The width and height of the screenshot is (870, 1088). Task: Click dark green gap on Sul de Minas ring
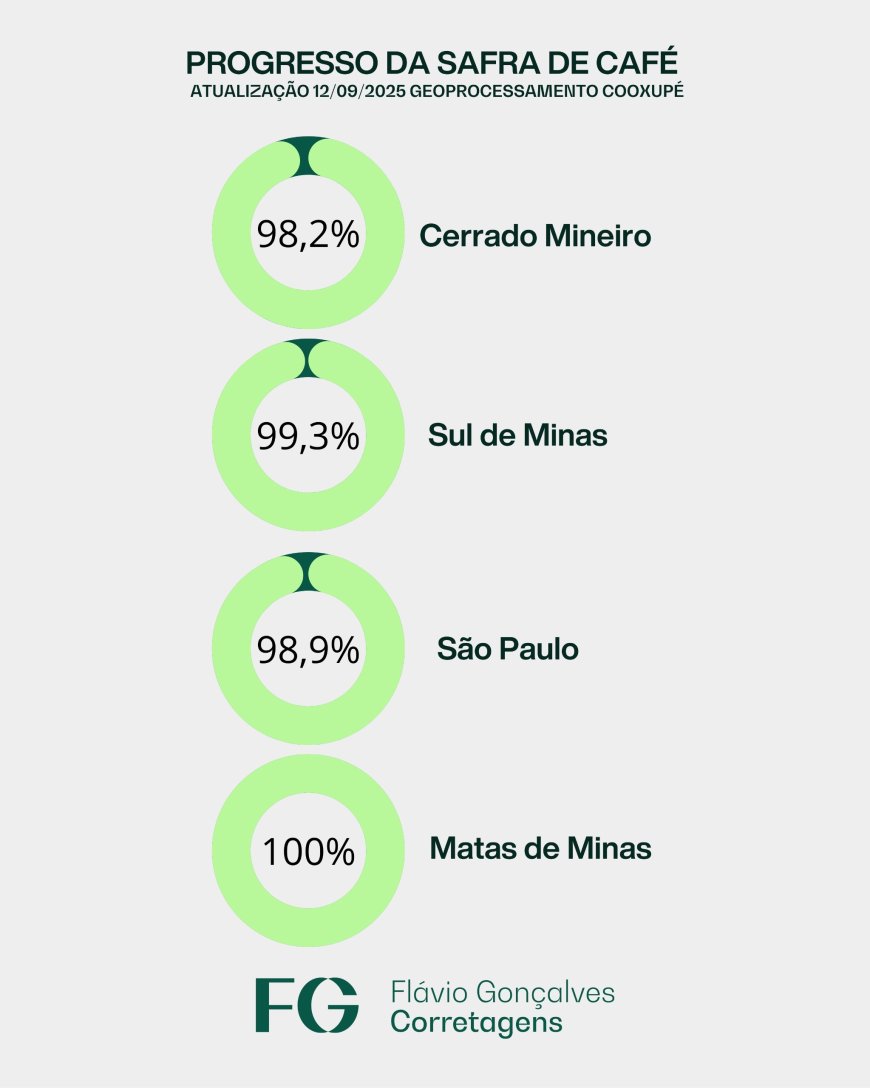tap(308, 359)
